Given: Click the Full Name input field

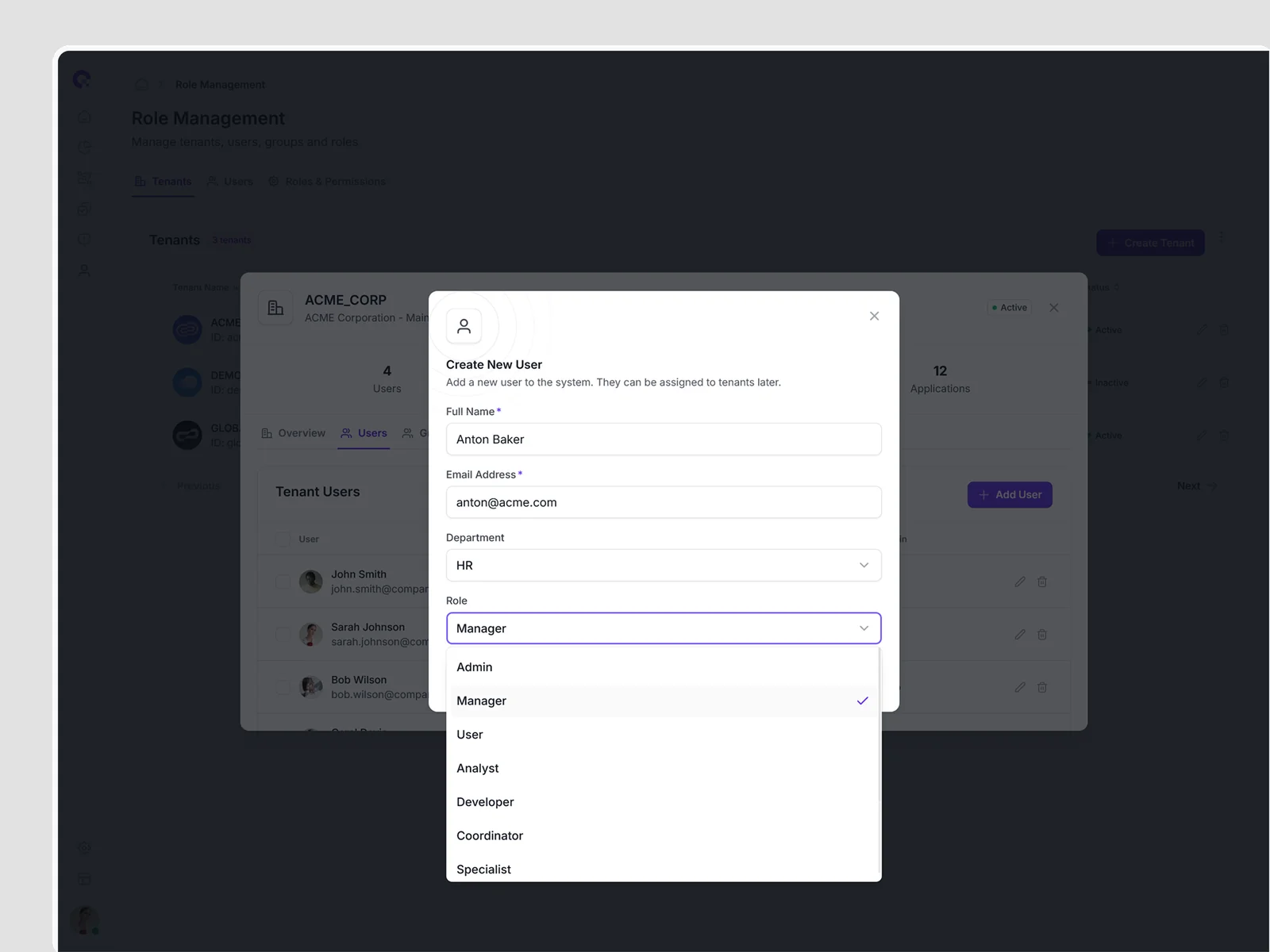Looking at the screenshot, I should pos(664,440).
